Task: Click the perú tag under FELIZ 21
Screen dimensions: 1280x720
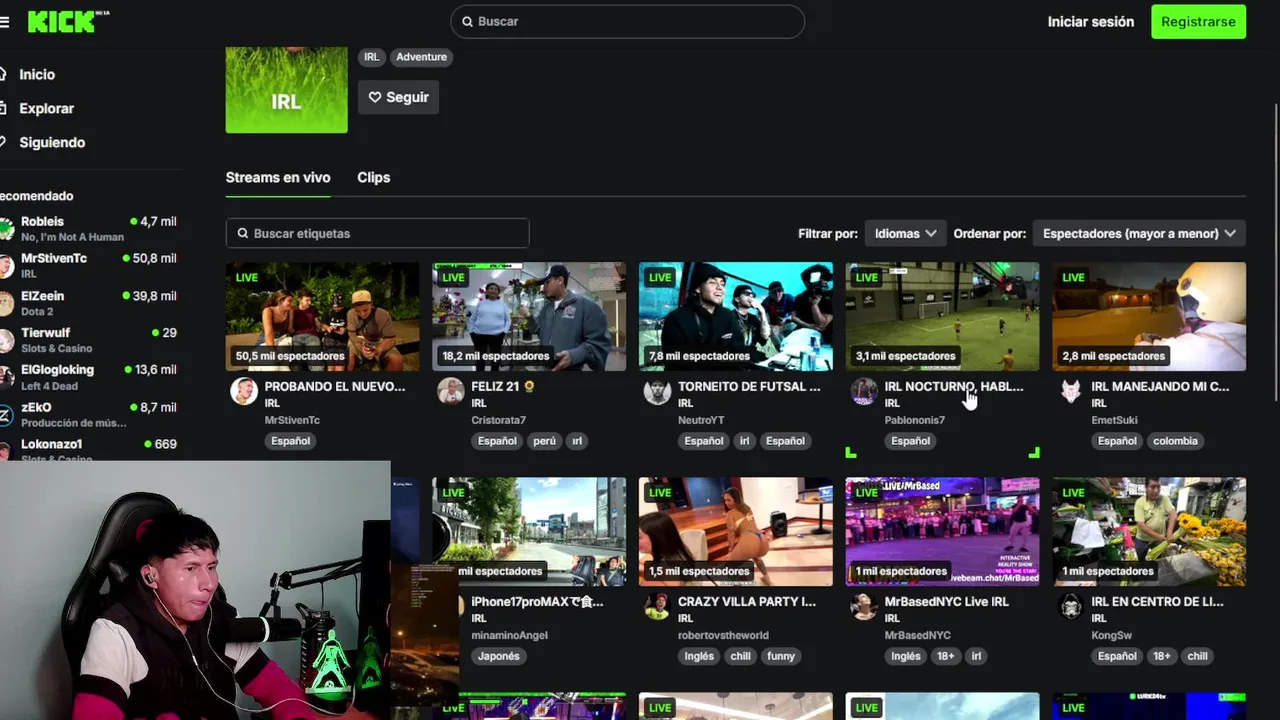Action: point(544,441)
